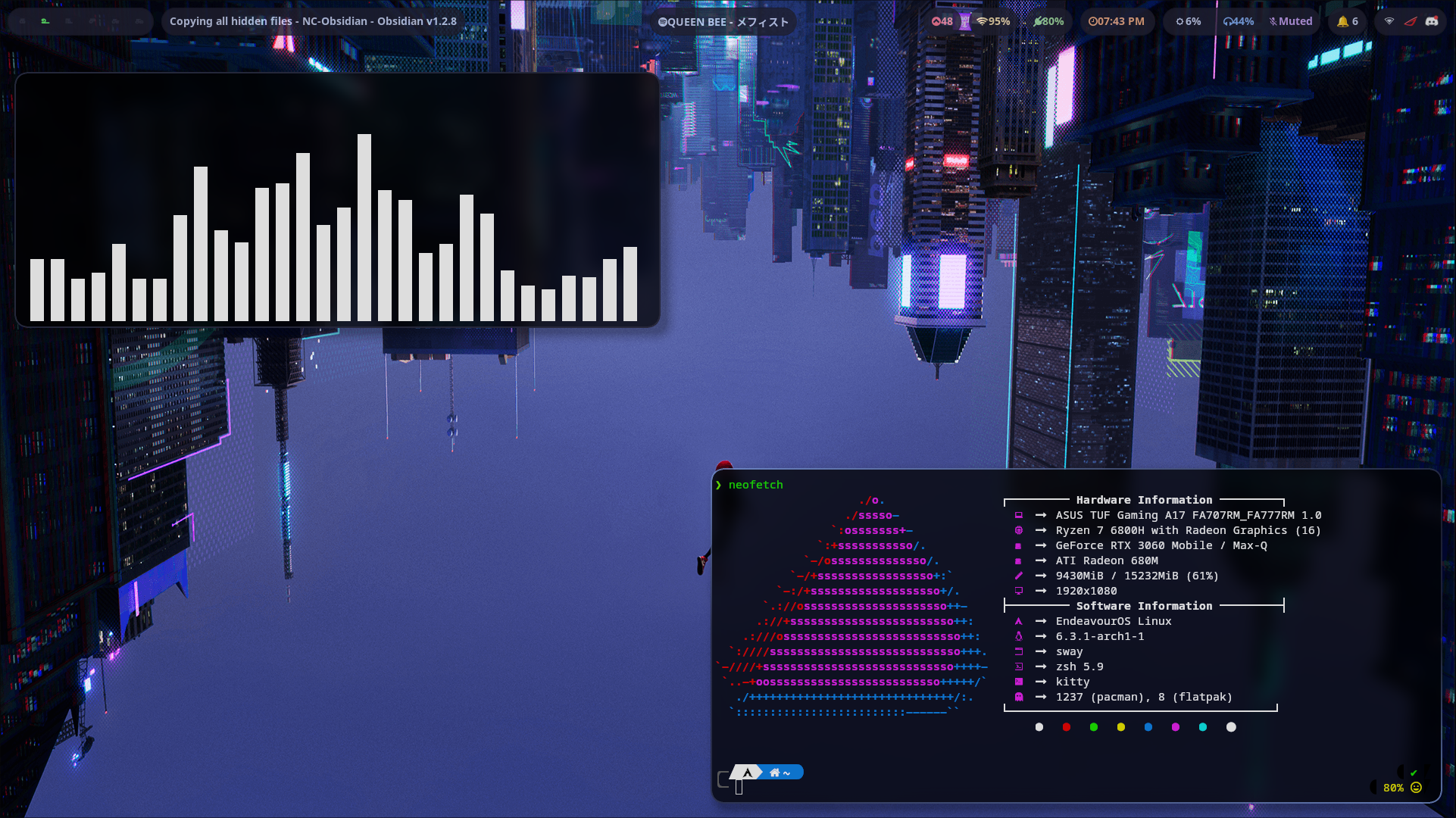Click the home directory prompt segment
Viewport: 1456px width, 818px height.
780,773
